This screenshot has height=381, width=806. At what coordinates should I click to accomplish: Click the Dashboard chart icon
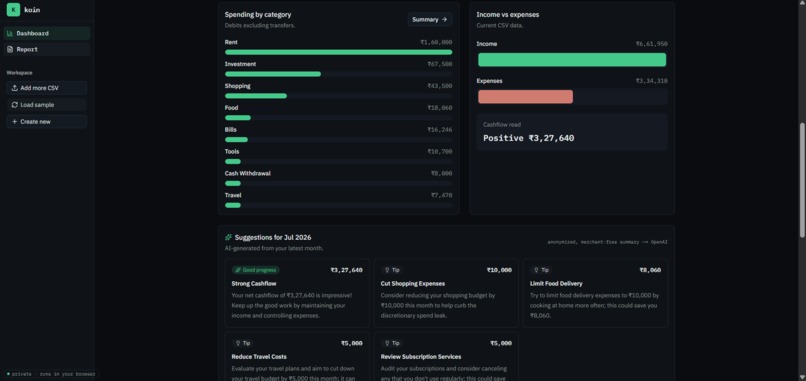coord(10,33)
